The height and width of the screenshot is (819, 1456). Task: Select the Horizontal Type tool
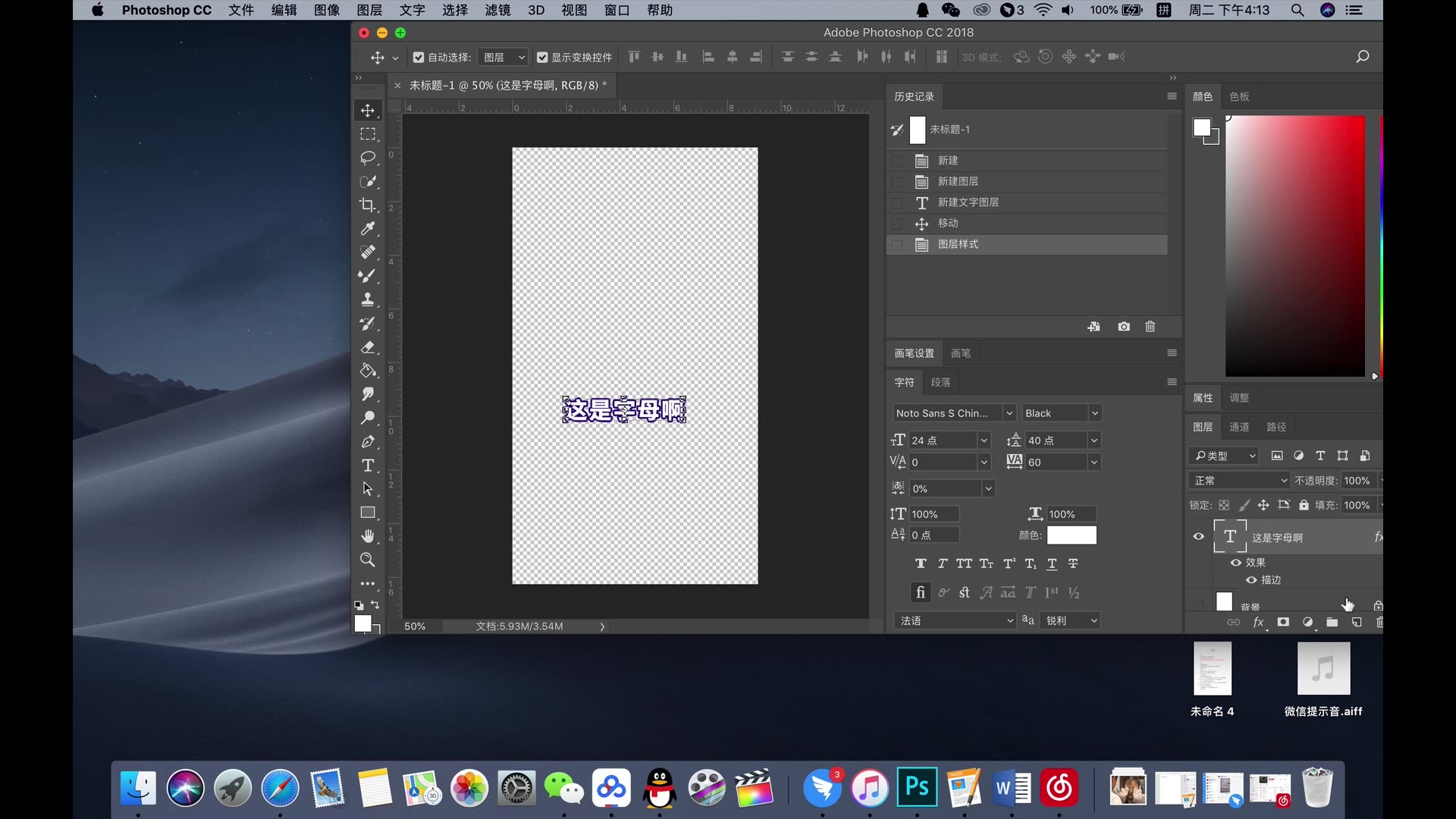point(368,465)
